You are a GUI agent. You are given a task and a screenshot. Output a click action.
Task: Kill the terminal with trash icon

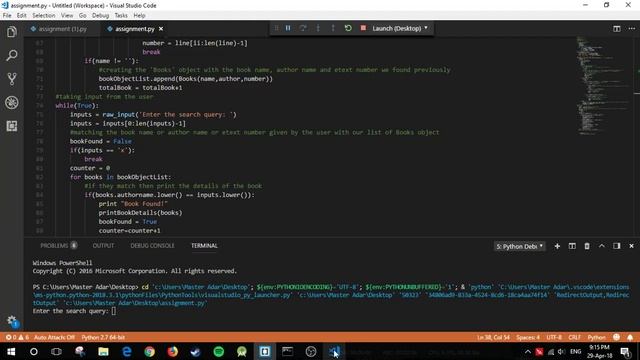click(587, 246)
